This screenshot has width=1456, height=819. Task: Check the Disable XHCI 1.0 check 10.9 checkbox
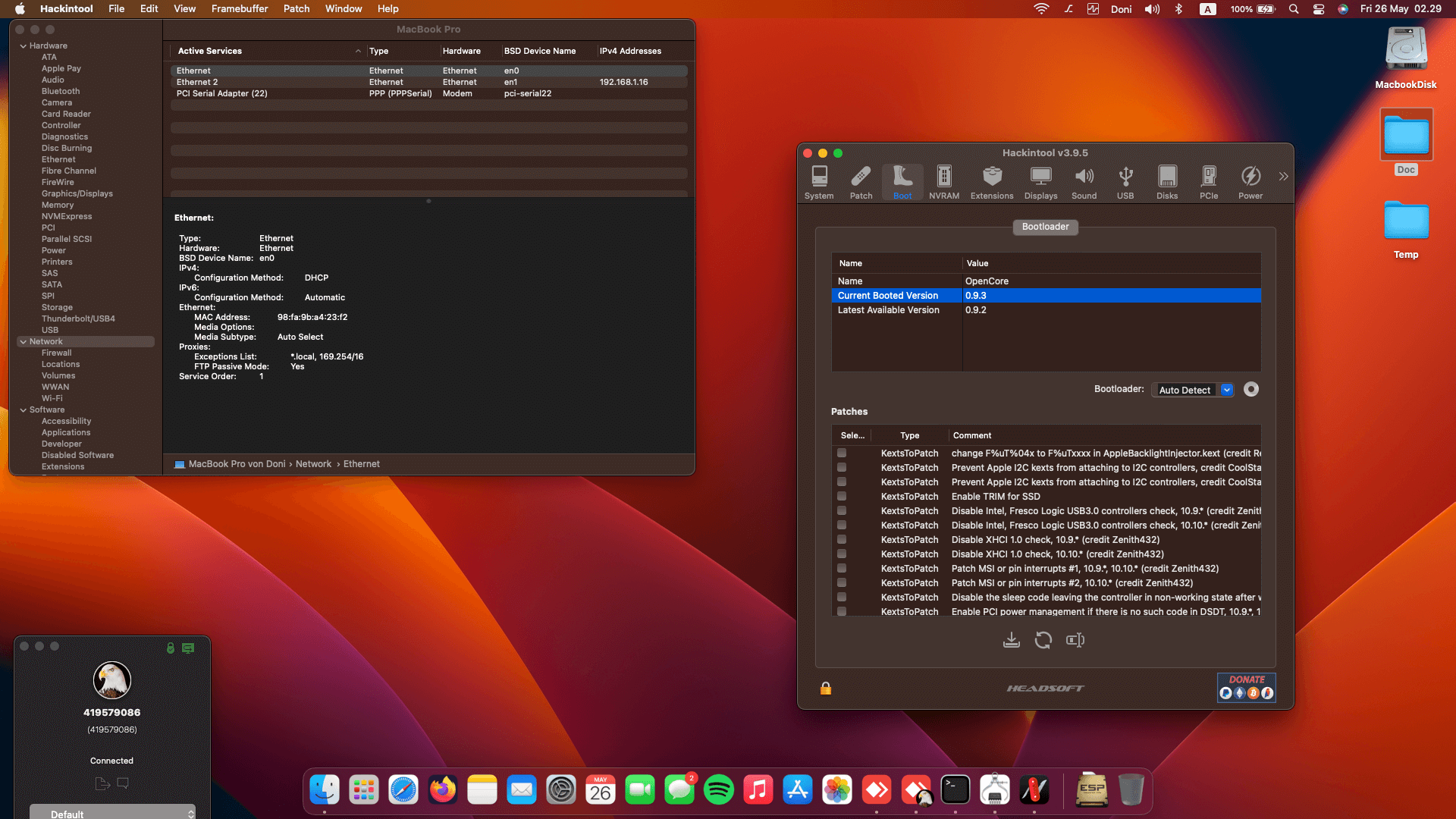point(842,539)
